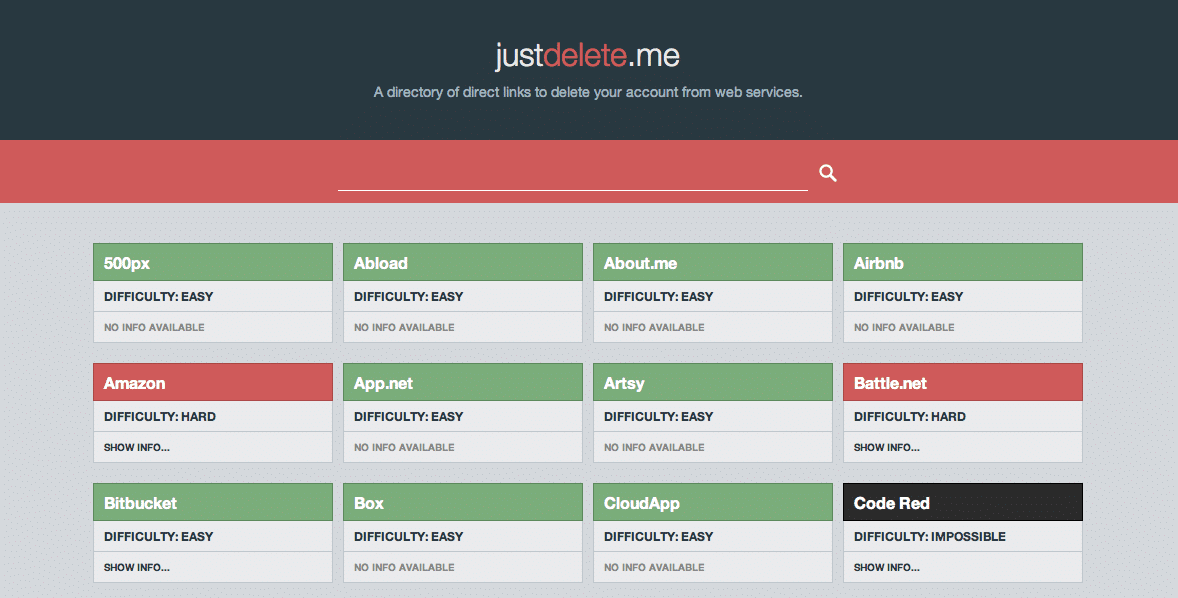Click the tagline about deleting accounts
This screenshot has width=1178, height=598.
[588, 92]
